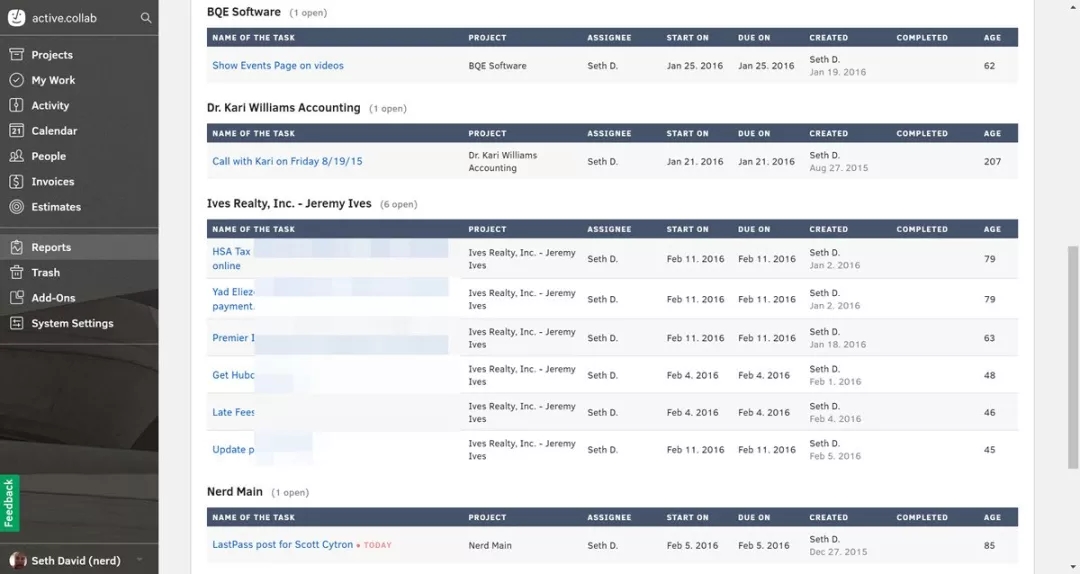Open Projects in the sidebar
1080x574 pixels.
[x=52, y=55]
